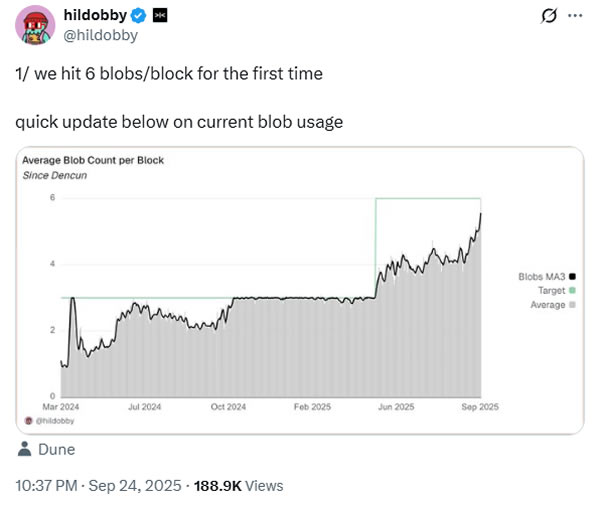
Task: Click the @hildobby watermark icon in the chart
Action: 28,421
